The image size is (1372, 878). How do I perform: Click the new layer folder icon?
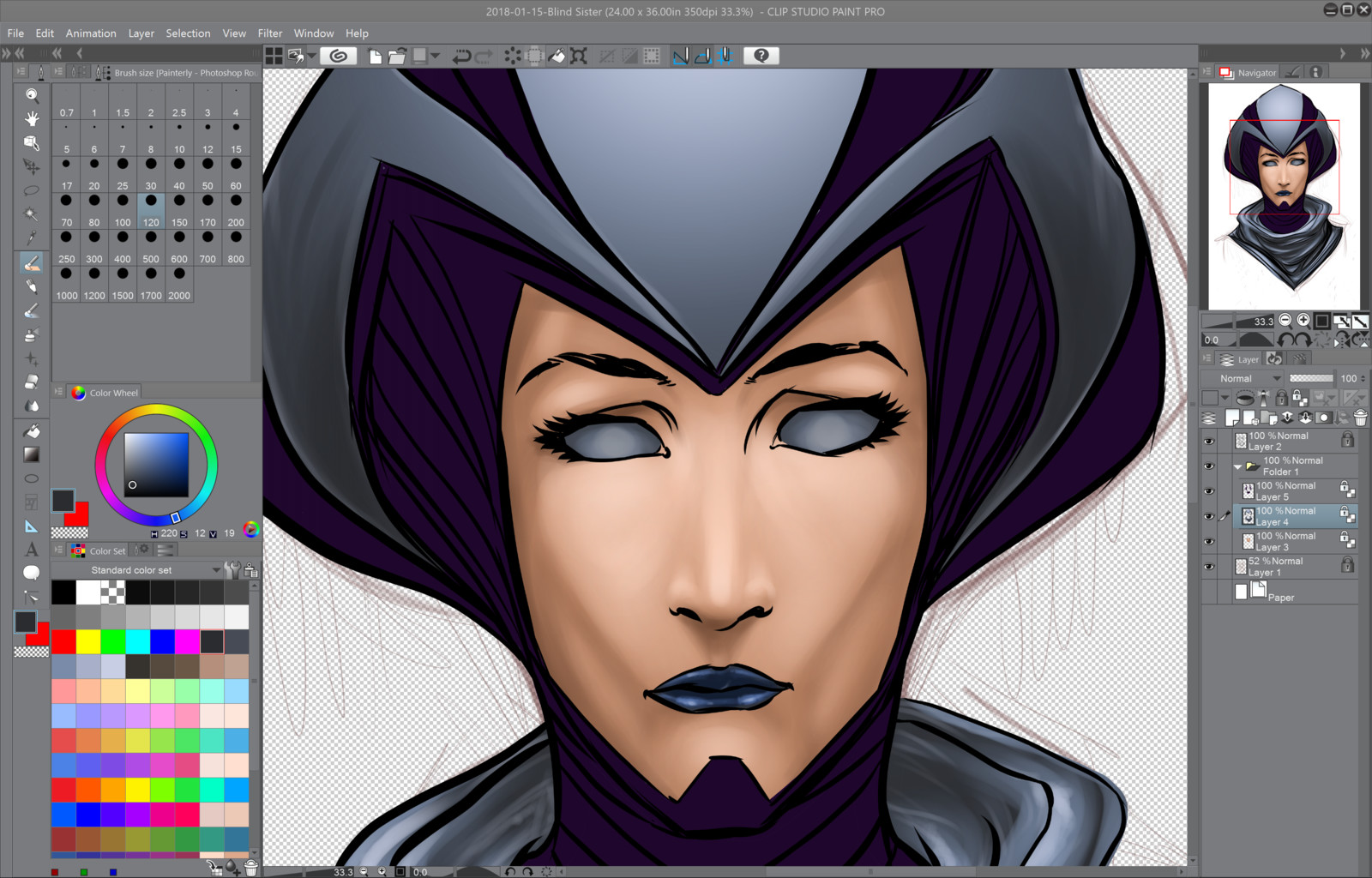[1268, 418]
